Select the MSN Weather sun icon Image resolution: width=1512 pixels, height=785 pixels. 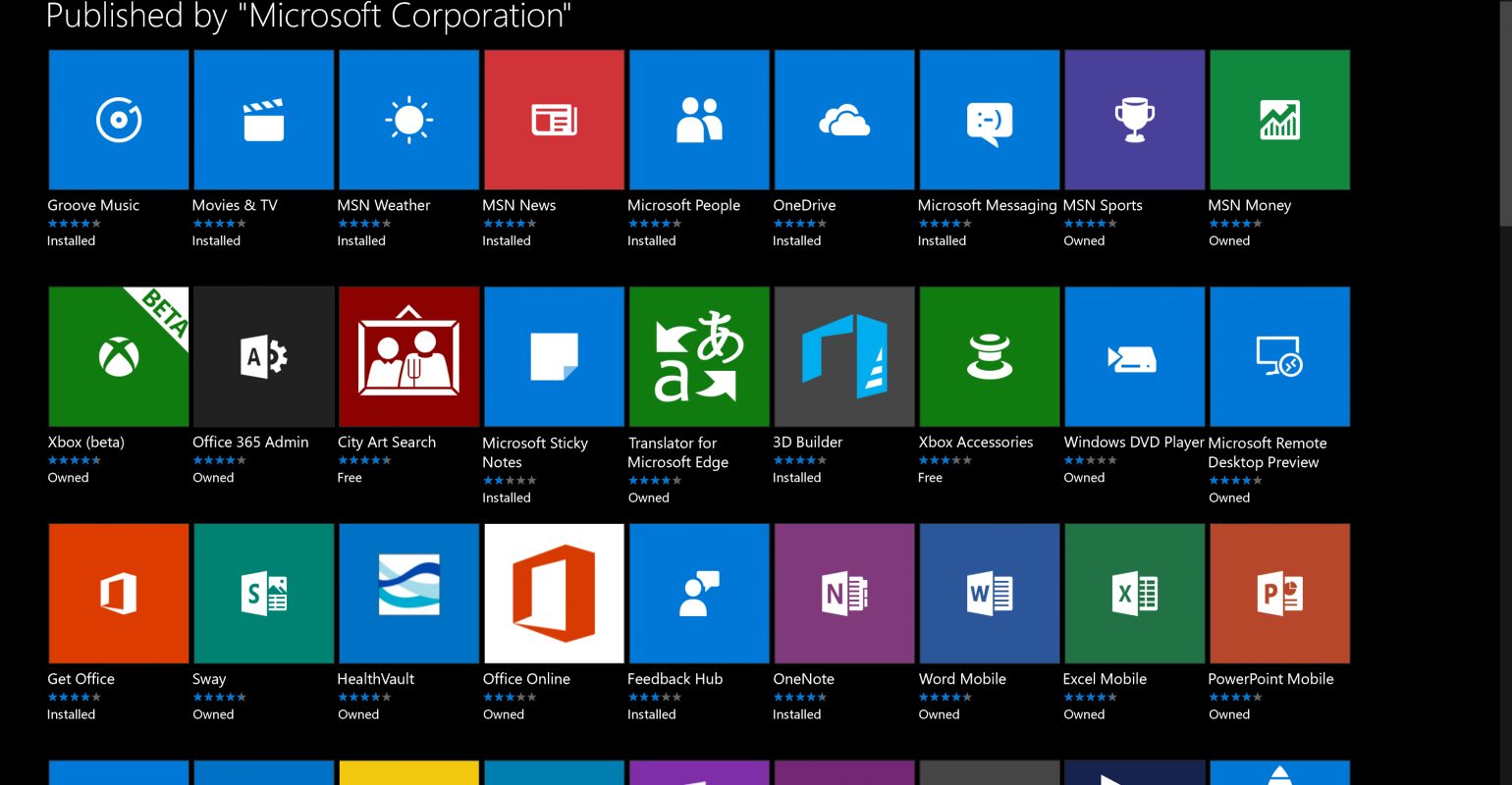tap(408, 120)
